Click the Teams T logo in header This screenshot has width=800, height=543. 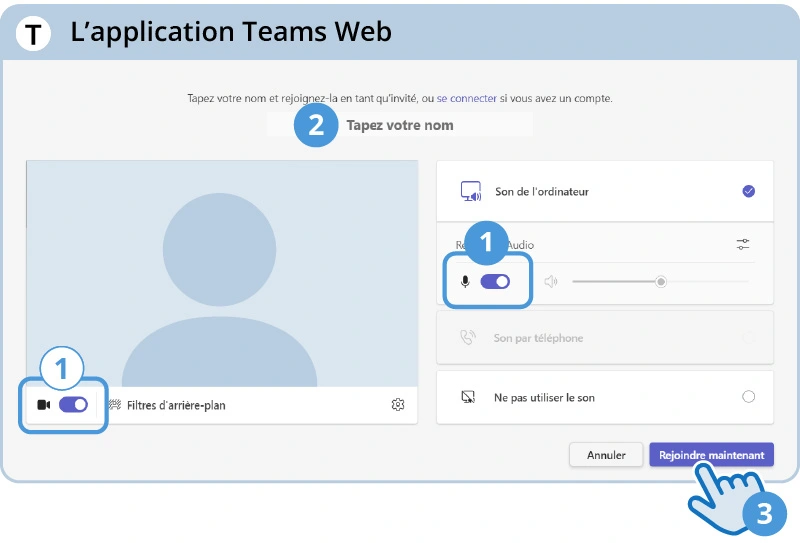[34, 34]
